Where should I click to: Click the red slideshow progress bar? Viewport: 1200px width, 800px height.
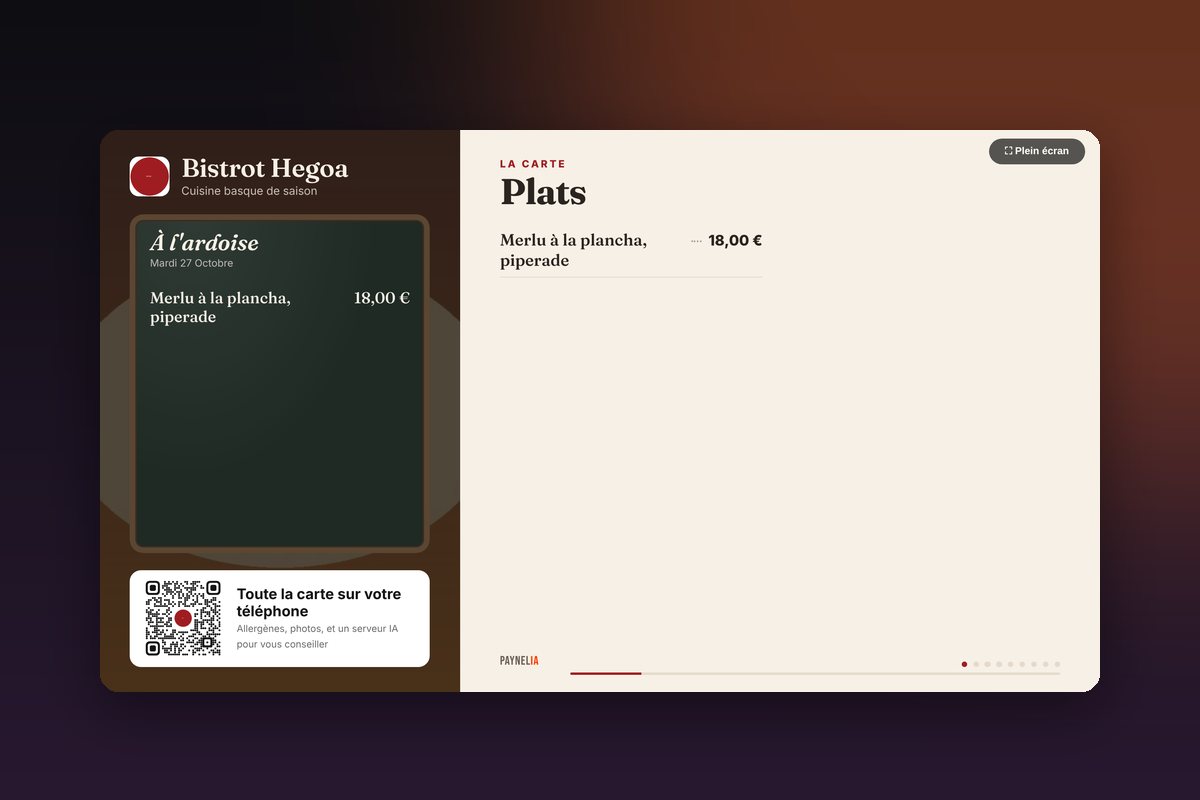(x=606, y=673)
